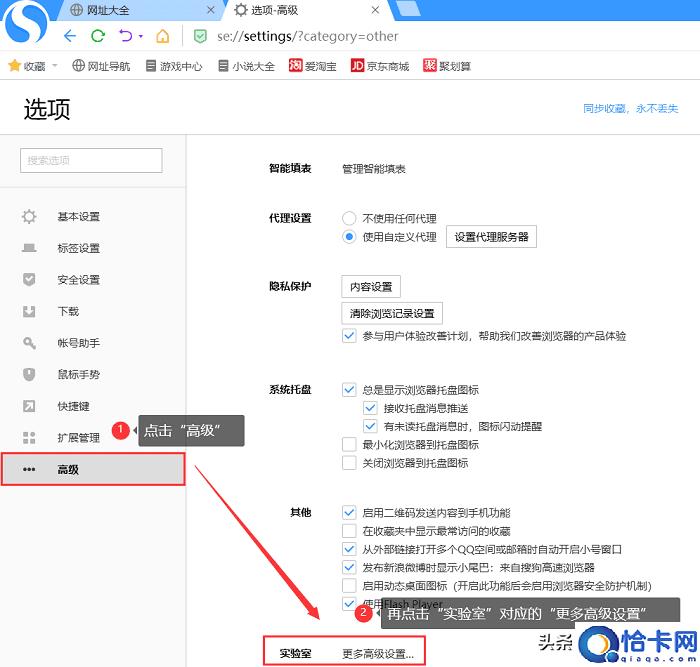Go to the home page icon

tap(162, 36)
